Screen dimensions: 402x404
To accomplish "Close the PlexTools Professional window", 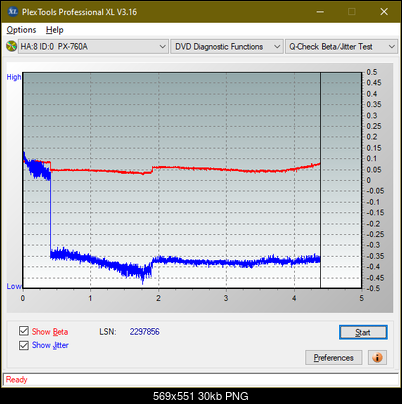I will click(384, 12).
